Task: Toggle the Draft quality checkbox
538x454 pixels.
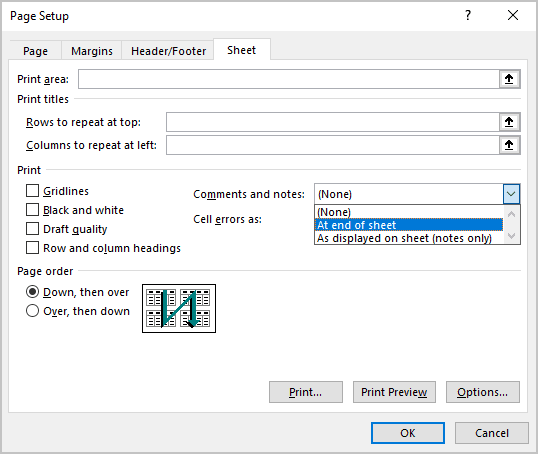Action: coord(32,229)
